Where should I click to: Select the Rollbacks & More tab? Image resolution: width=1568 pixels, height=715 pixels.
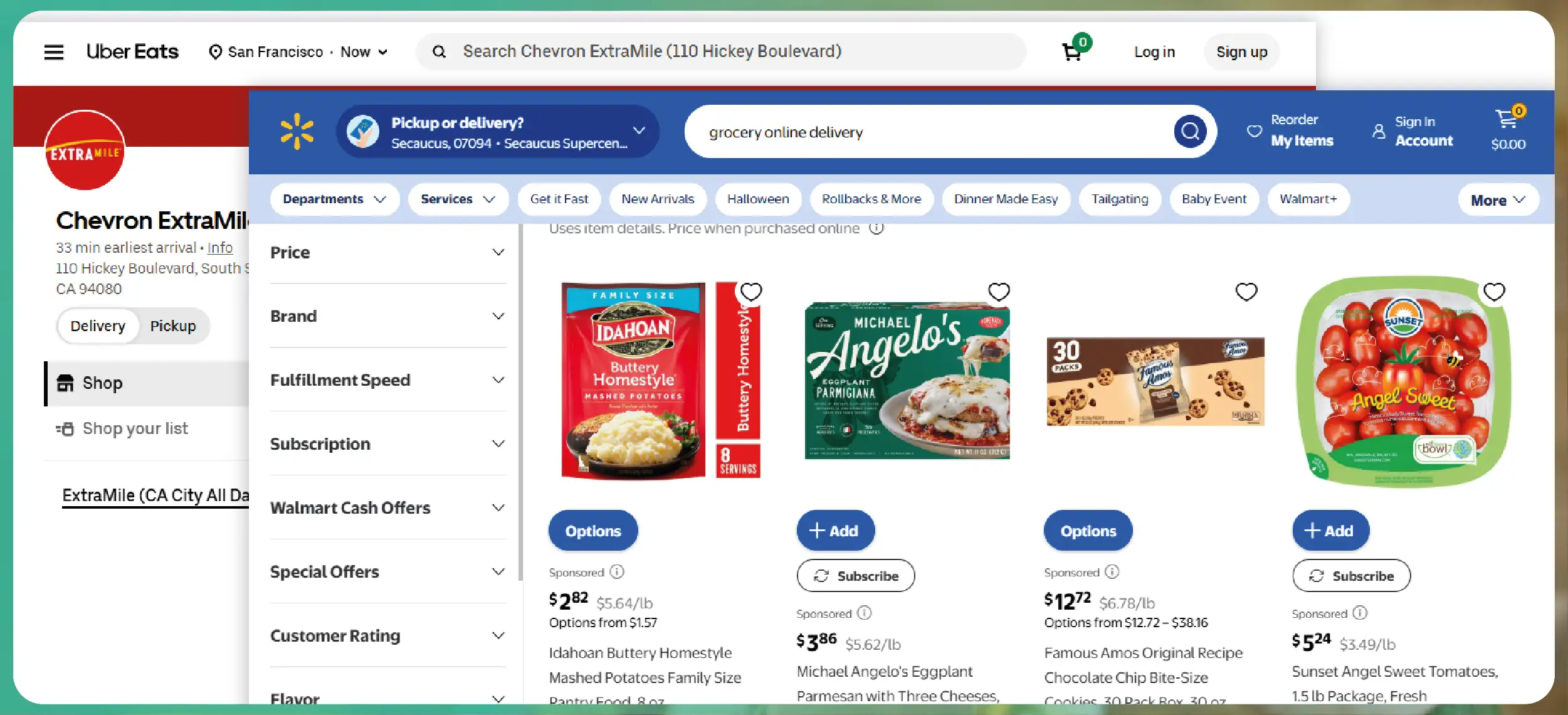point(871,199)
